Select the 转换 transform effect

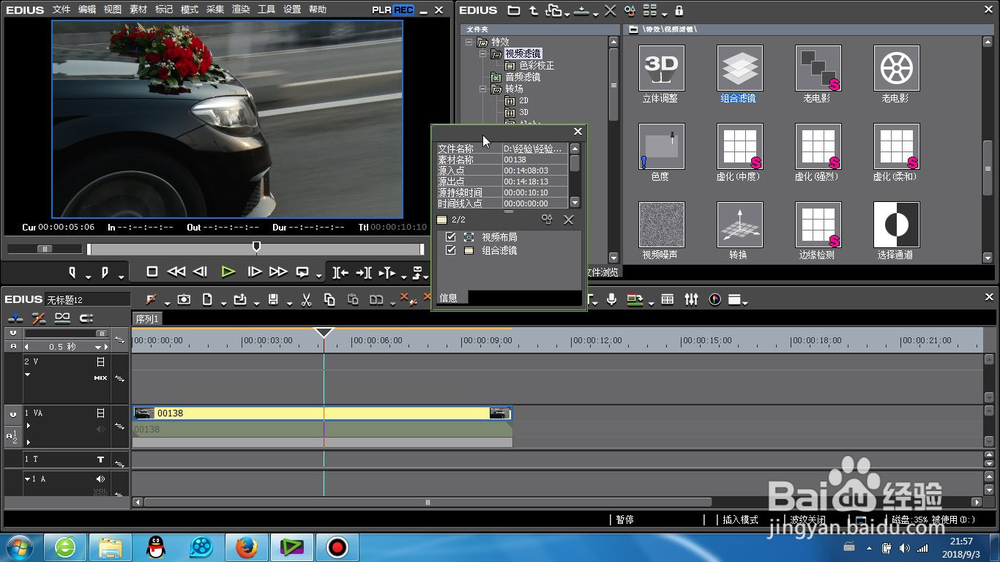739,225
